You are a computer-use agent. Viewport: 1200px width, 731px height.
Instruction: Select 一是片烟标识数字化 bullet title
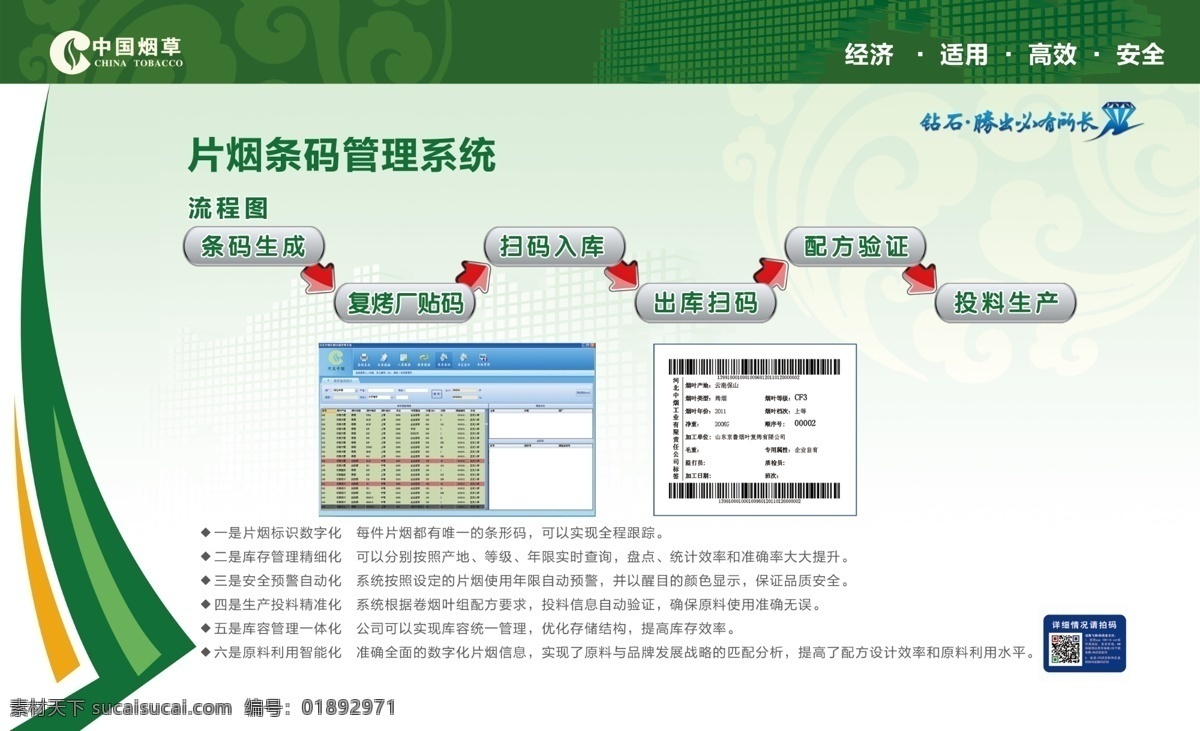click(x=278, y=532)
